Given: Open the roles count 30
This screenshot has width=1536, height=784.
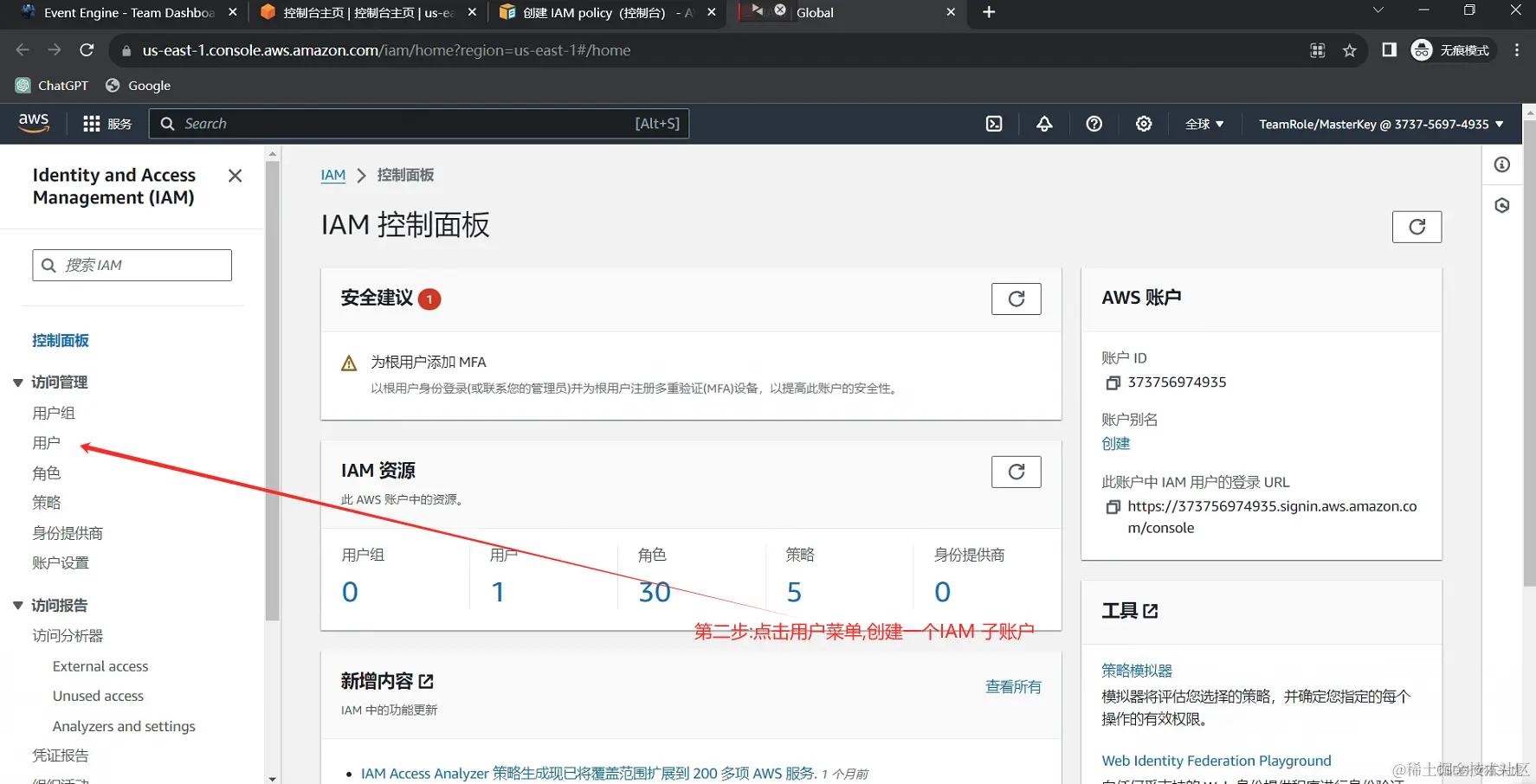Looking at the screenshot, I should coord(655,592).
